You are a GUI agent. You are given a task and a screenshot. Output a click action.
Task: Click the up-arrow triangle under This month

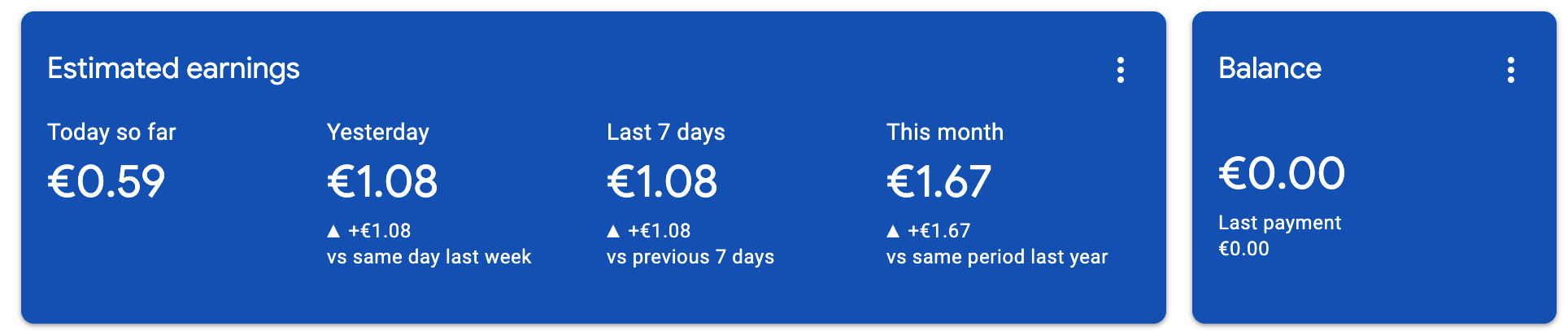point(893,231)
